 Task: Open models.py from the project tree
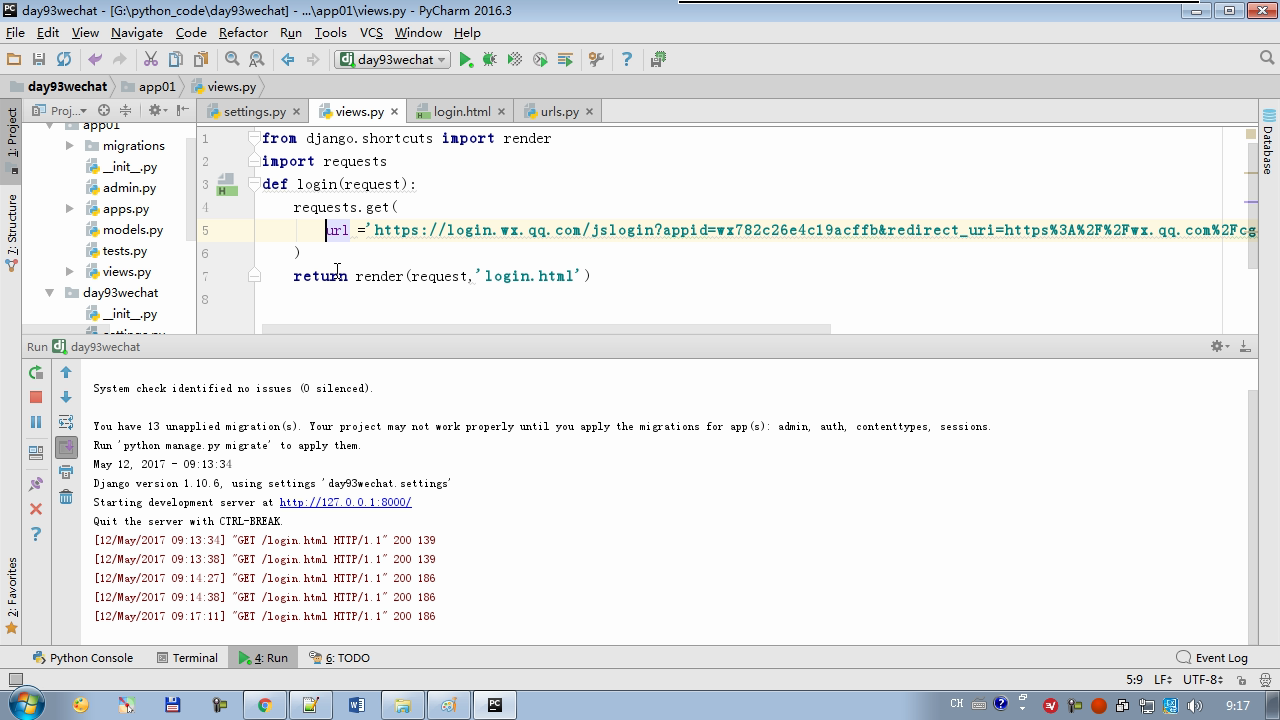(132, 230)
